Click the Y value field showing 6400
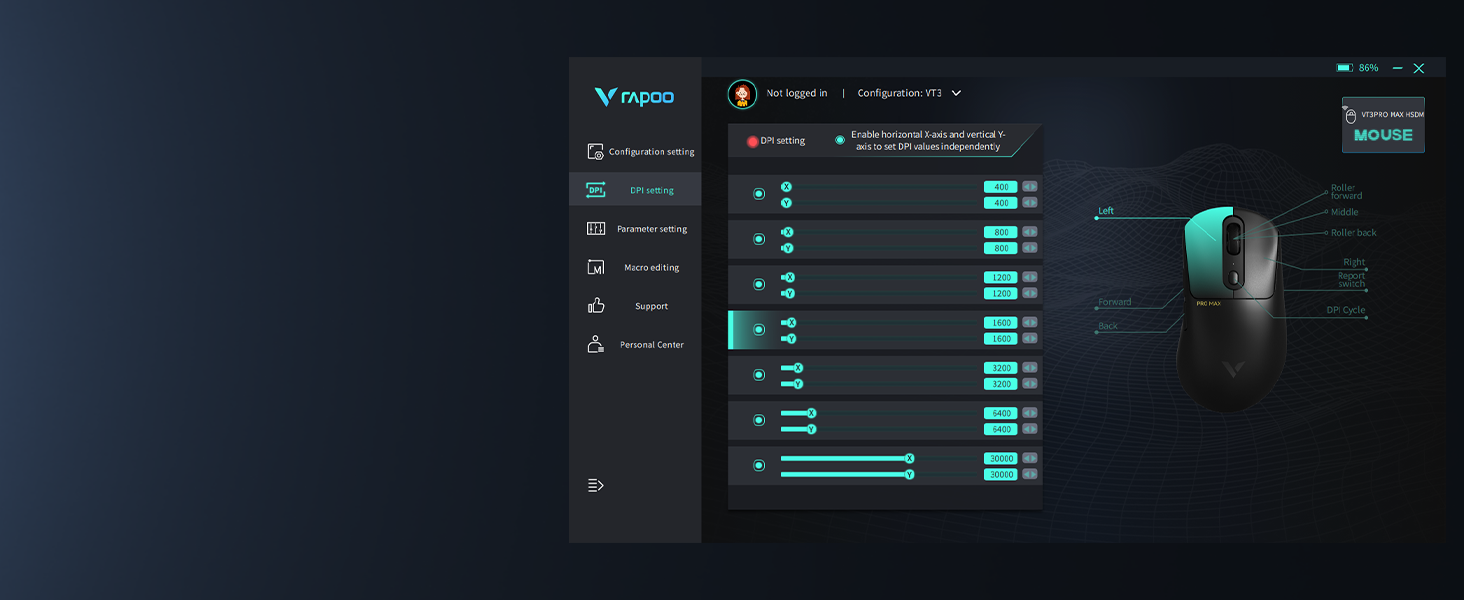This screenshot has height=600, width=1464. coord(1001,429)
